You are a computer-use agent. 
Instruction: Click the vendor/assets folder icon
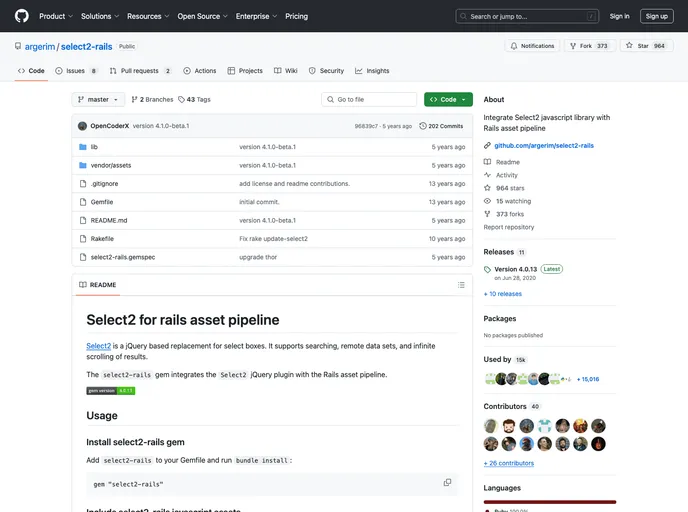pyautogui.click(x=82, y=165)
